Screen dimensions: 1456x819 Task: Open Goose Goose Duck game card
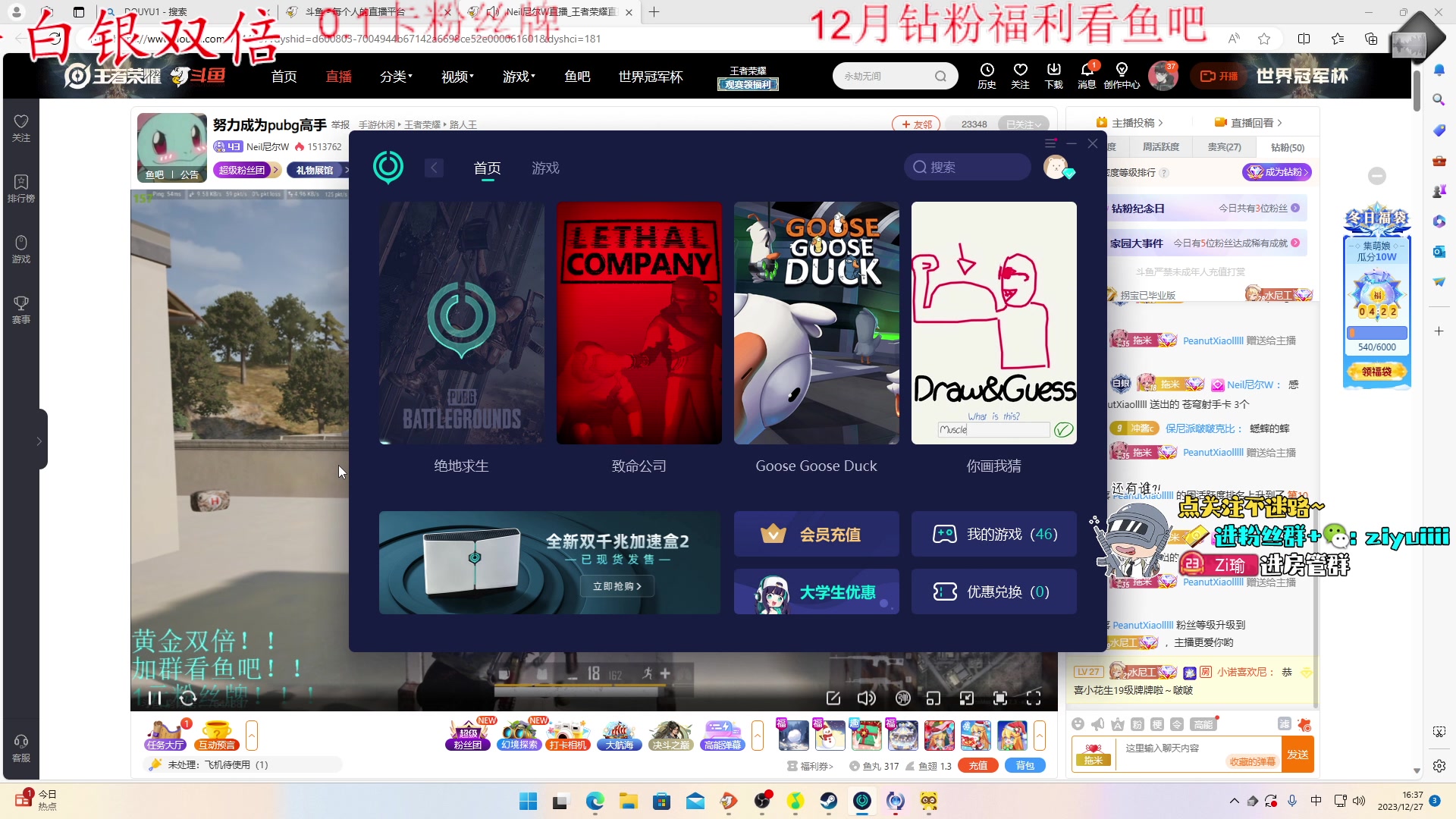816,323
